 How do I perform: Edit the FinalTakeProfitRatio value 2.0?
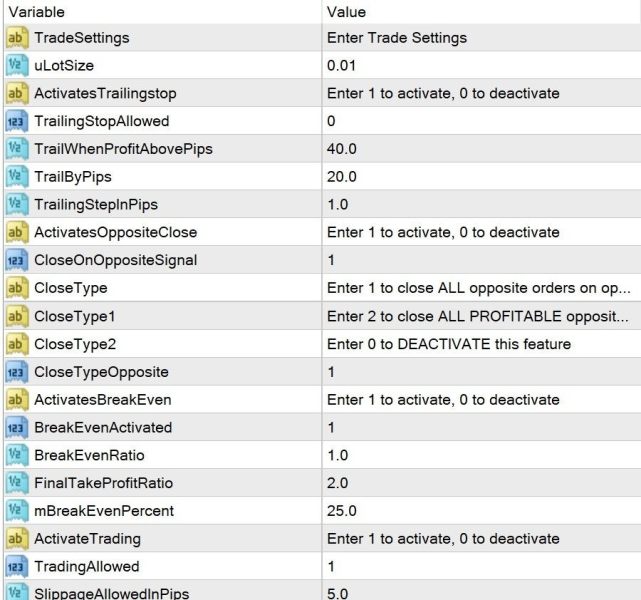(480, 483)
